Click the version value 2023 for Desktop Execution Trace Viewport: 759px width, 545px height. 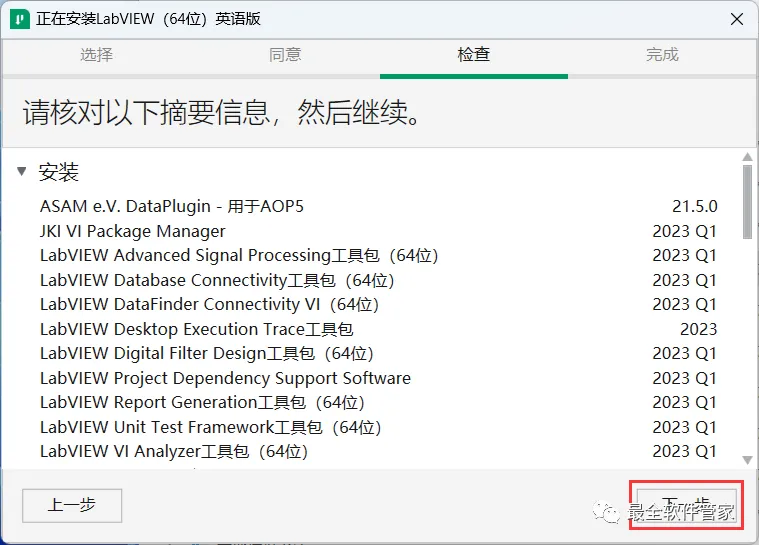[x=698, y=329]
